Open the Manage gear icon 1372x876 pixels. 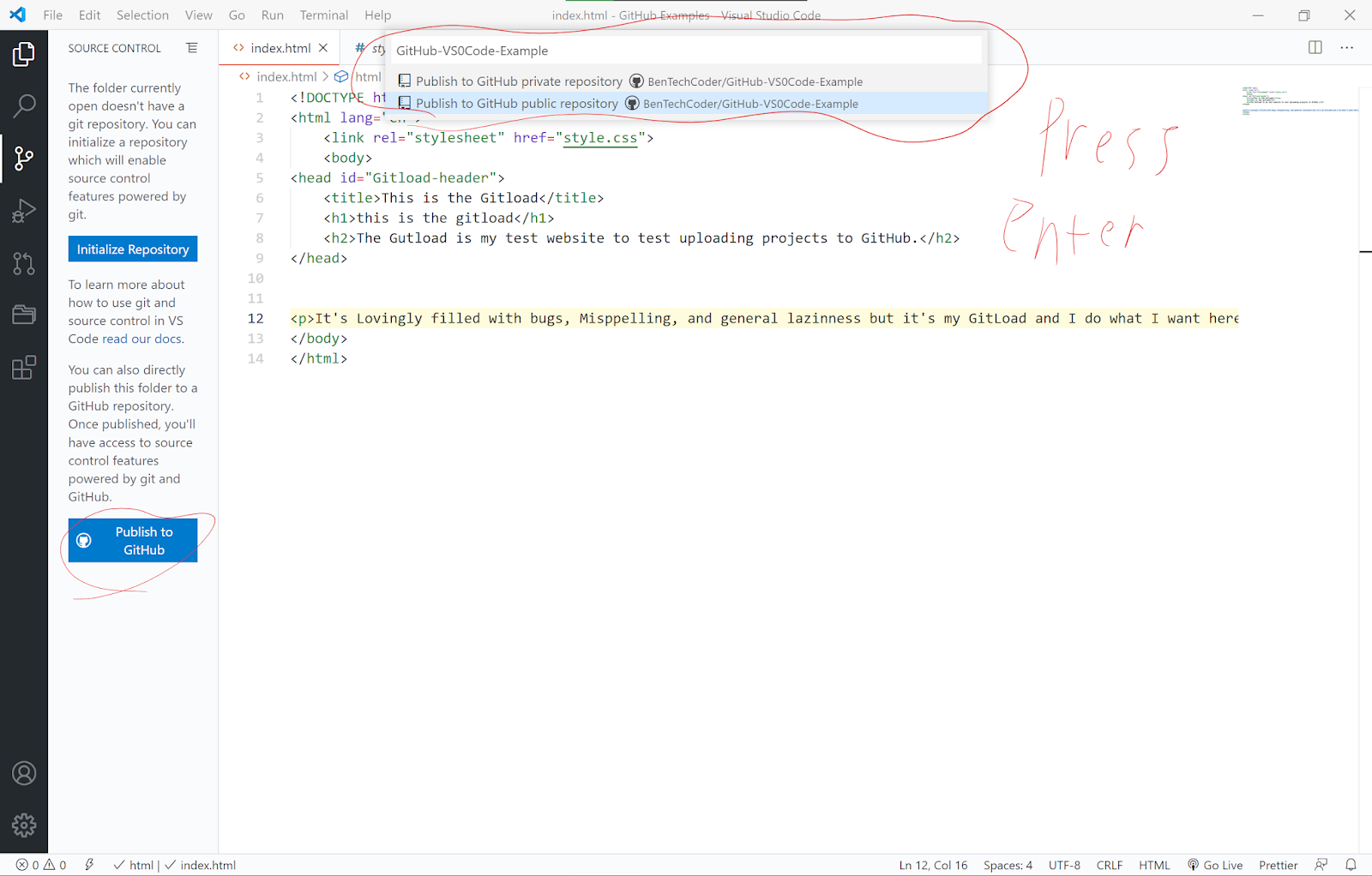[x=24, y=825]
